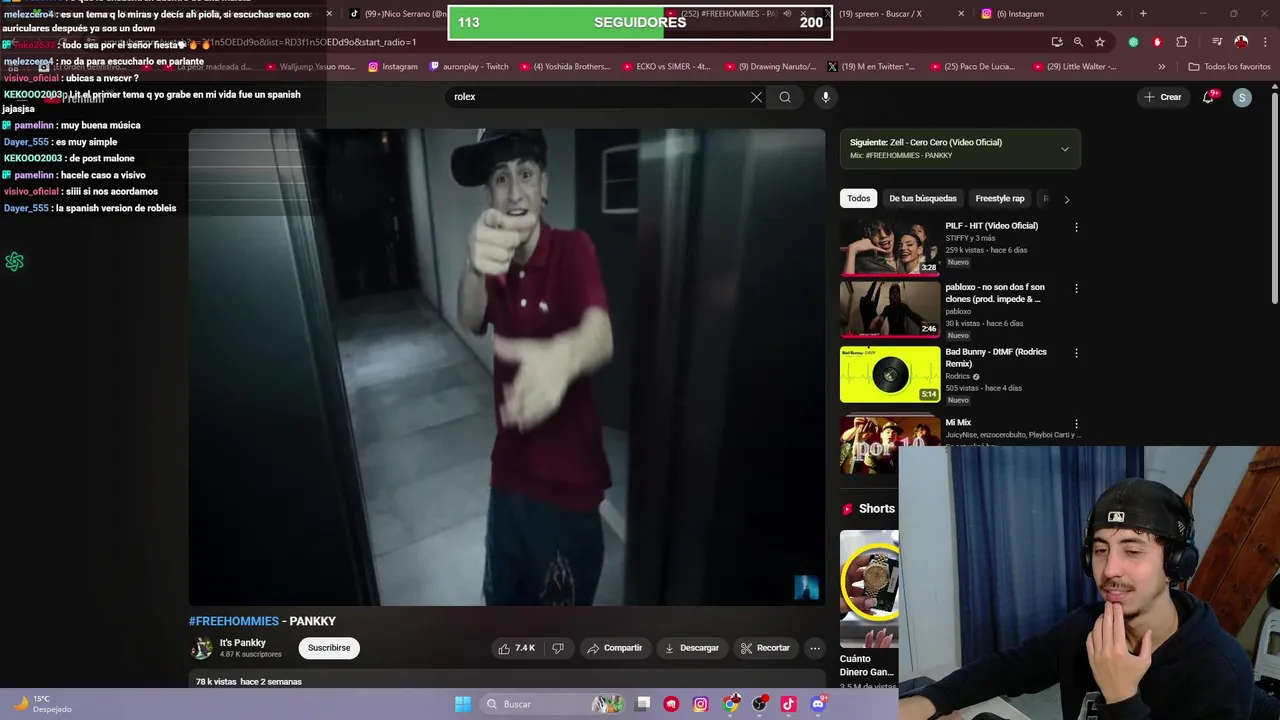The width and height of the screenshot is (1280, 720).
Task: Open Paco De Lucia bookmark
Action: [x=972, y=67]
